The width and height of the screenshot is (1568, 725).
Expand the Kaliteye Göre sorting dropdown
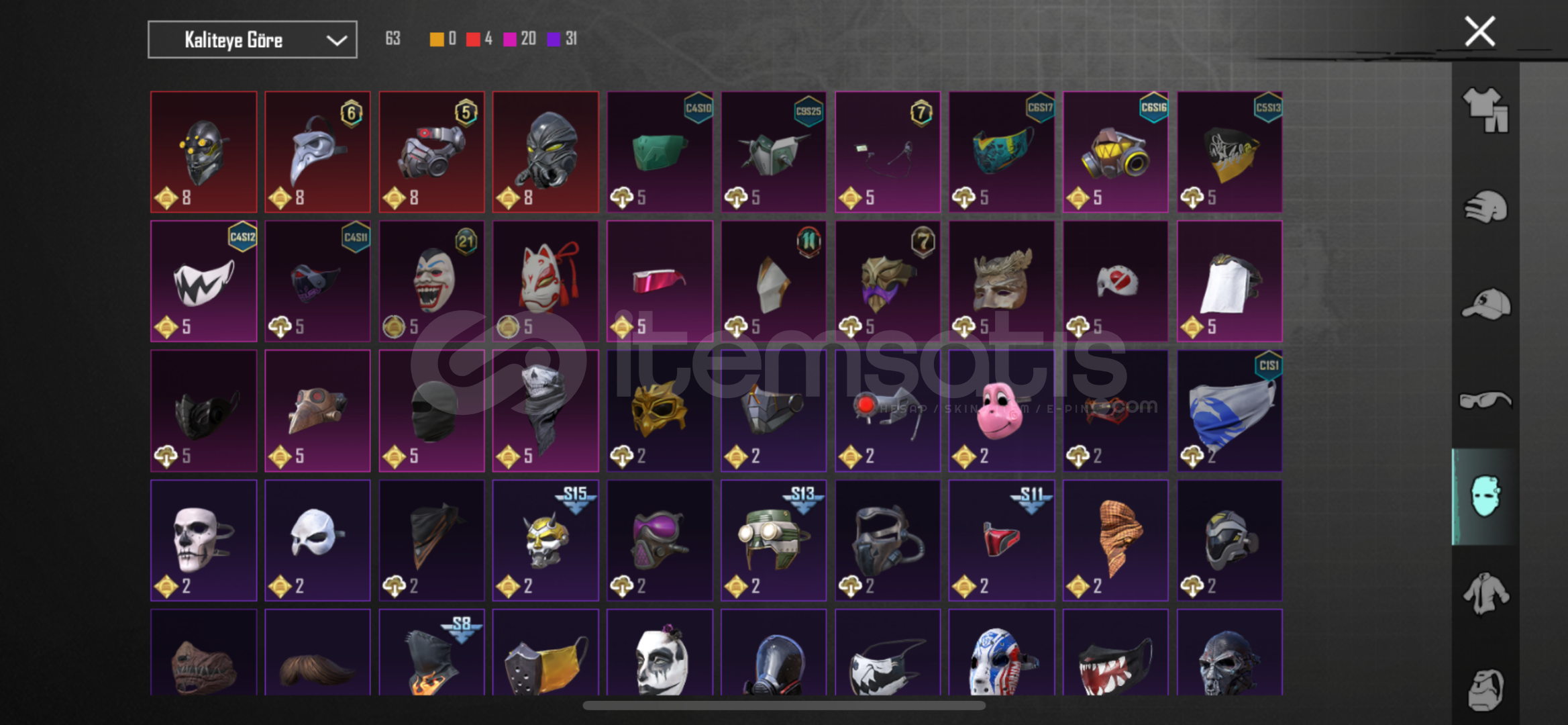[x=252, y=40]
